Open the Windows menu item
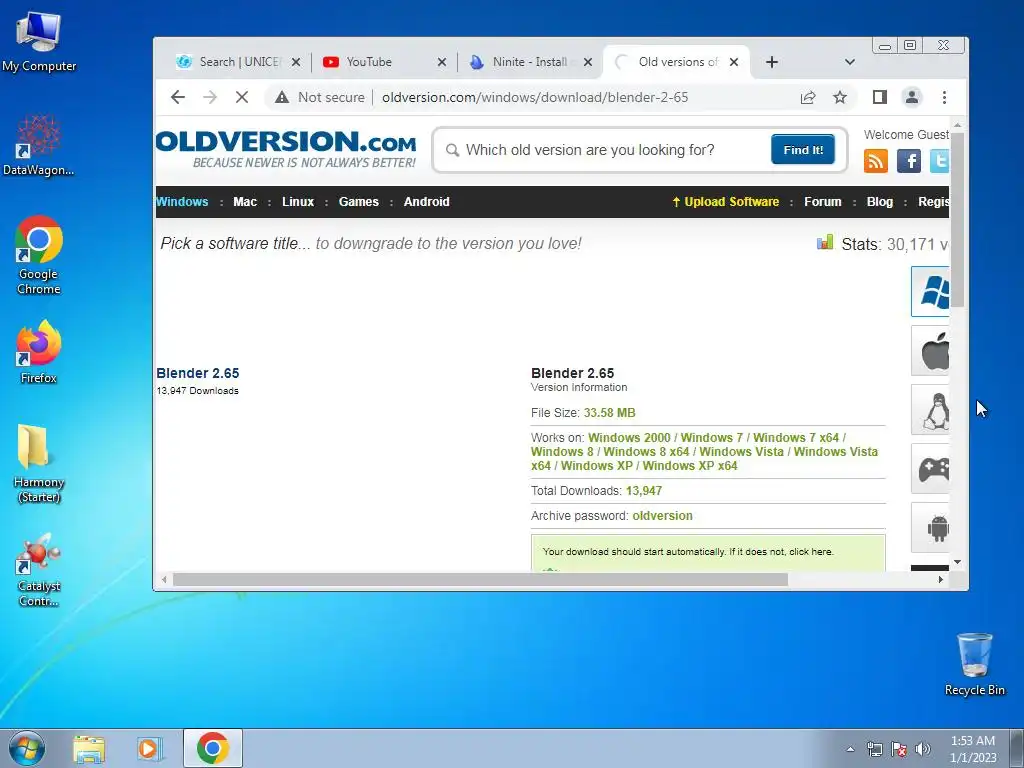The image size is (1024, 768). [x=182, y=202]
